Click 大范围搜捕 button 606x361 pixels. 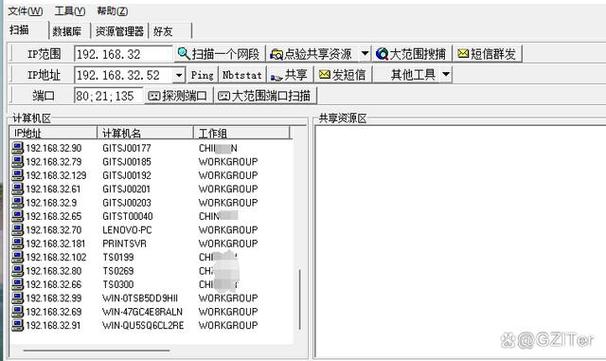411,54
